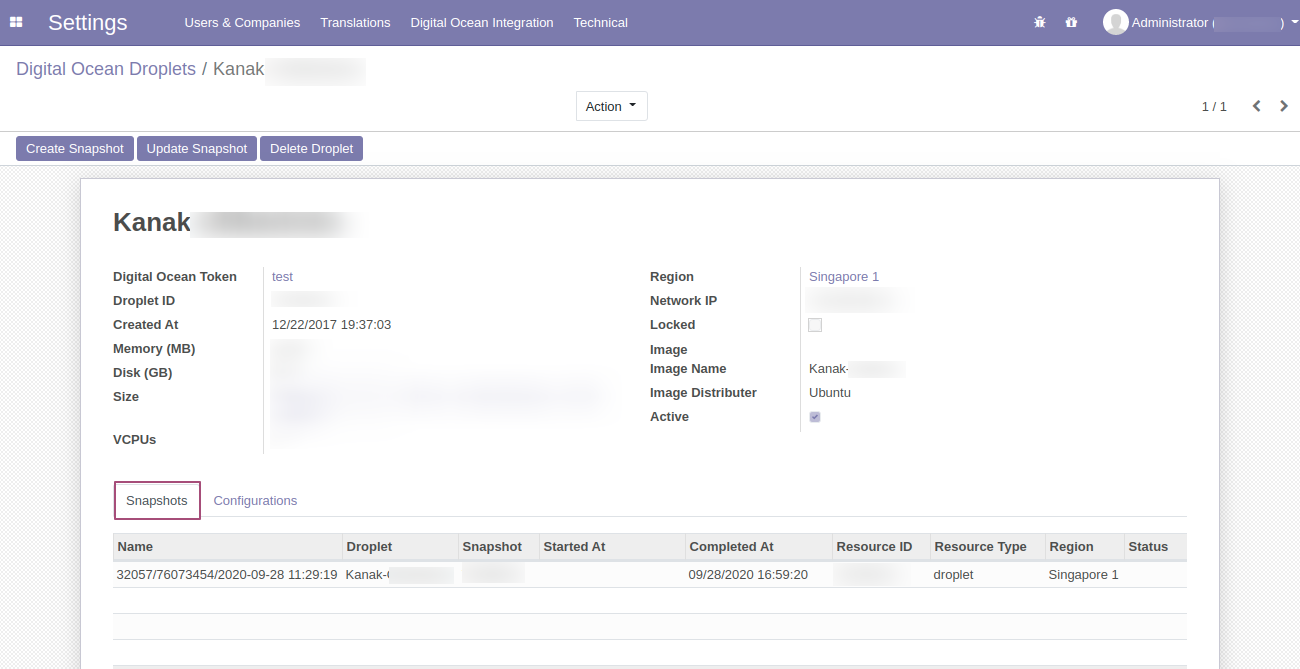Go to next record arrow

point(1284,106)
